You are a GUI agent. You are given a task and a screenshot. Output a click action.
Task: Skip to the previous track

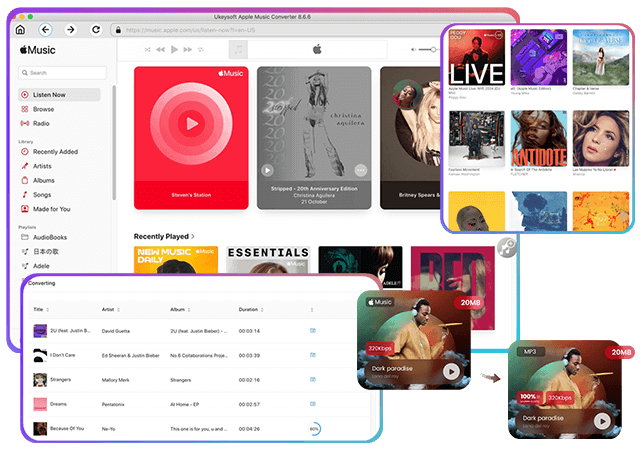[x=160, y=49]
